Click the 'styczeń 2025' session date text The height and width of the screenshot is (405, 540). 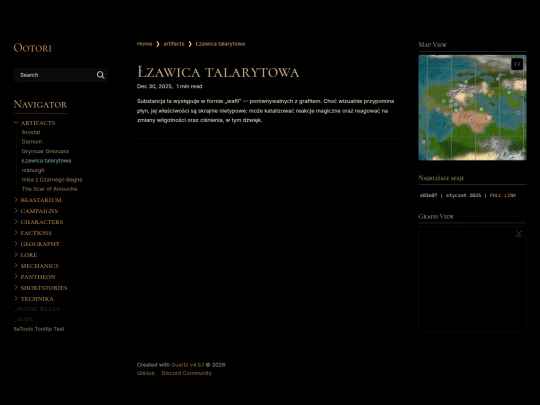(464, 195)
